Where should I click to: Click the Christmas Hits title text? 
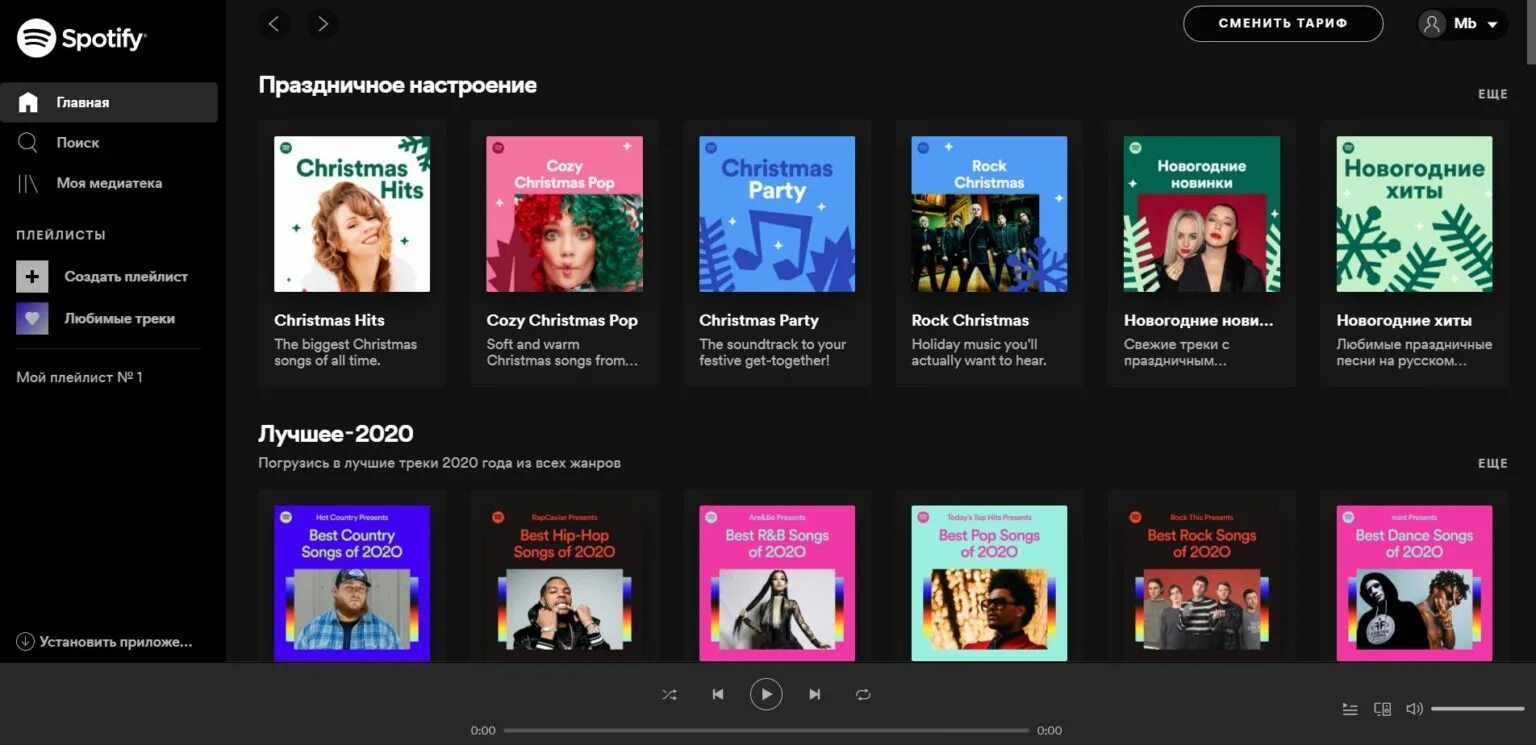coord(329,321)
